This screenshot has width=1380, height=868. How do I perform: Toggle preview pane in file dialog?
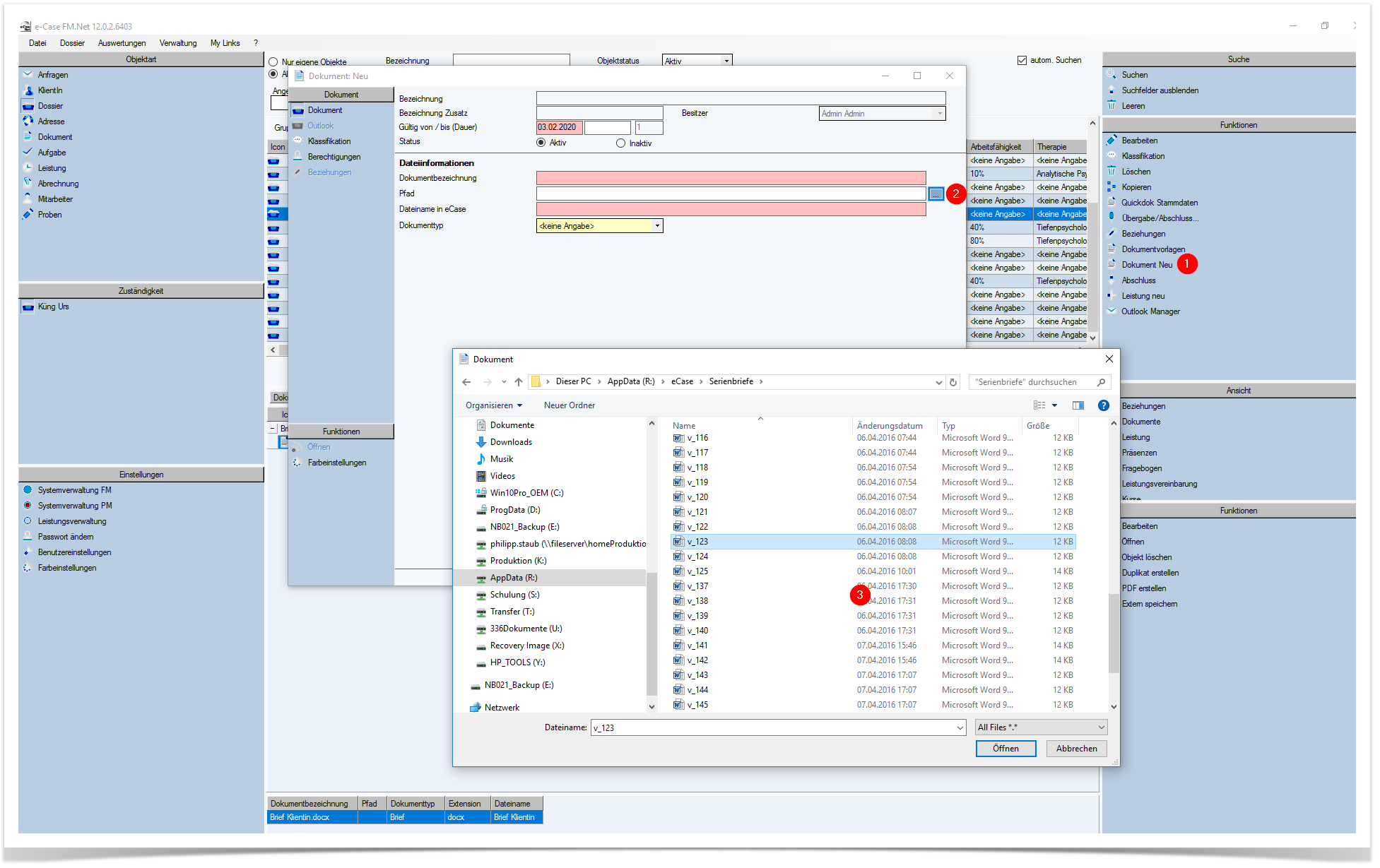point(1078,405)
